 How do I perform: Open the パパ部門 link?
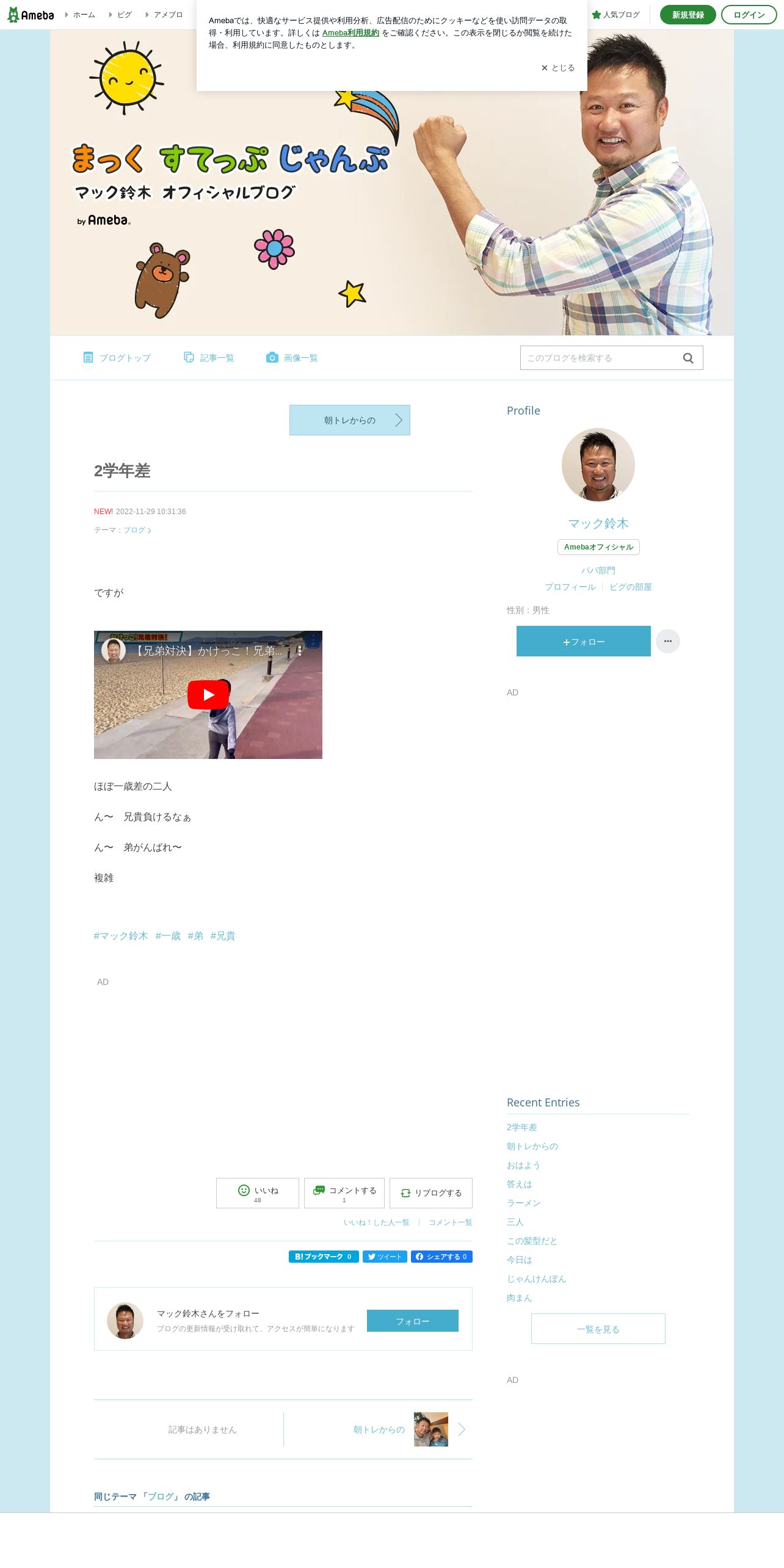tap(598, 570)
